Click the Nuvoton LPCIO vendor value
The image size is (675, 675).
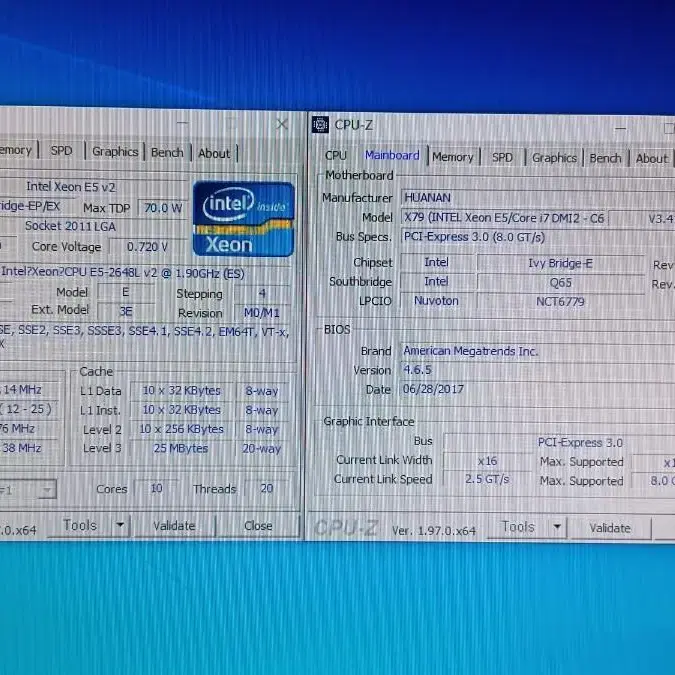click(436, 300)
